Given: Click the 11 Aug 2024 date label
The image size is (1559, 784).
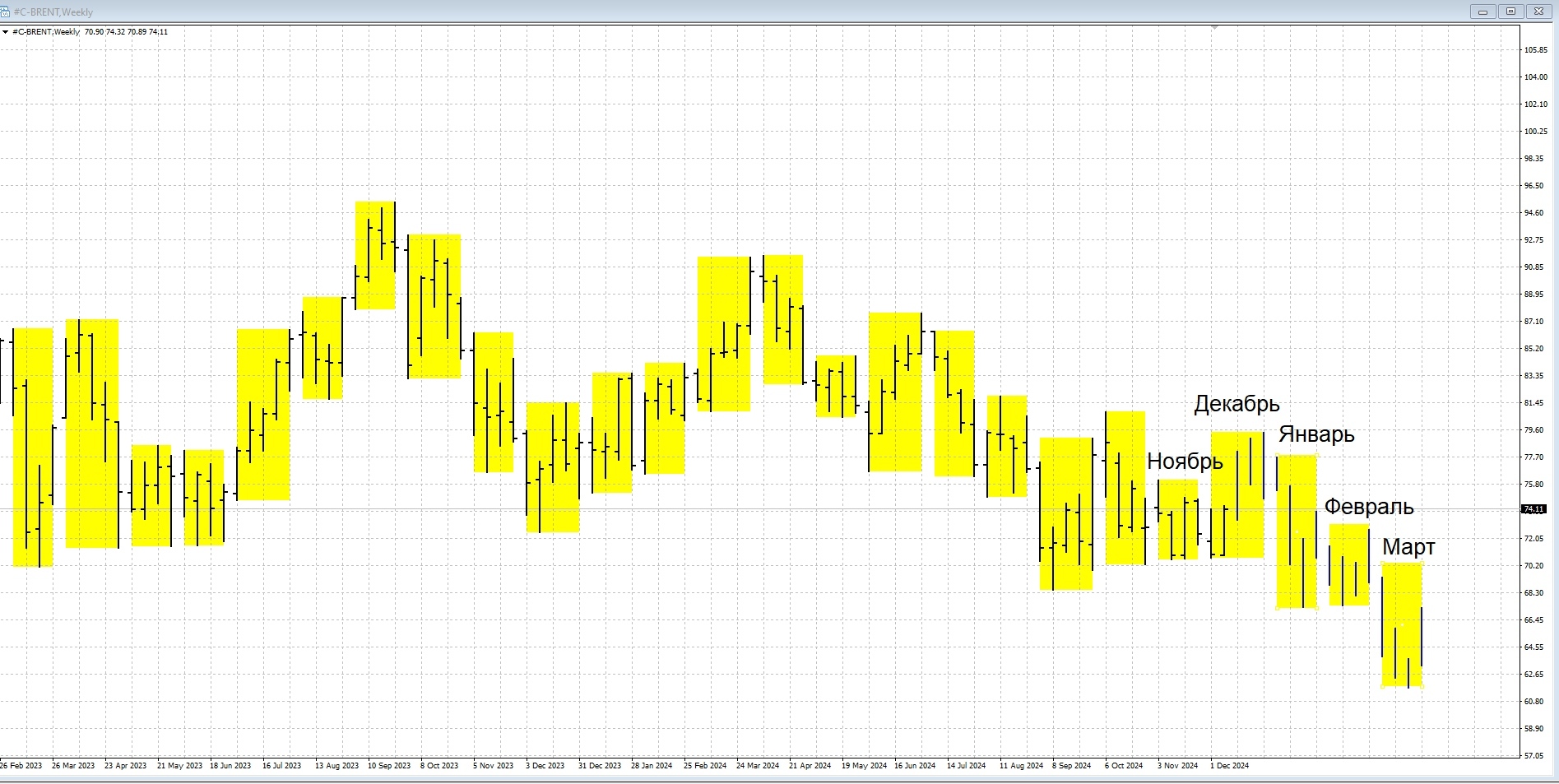Looking at the screenshot, I should pos(1021,766).
